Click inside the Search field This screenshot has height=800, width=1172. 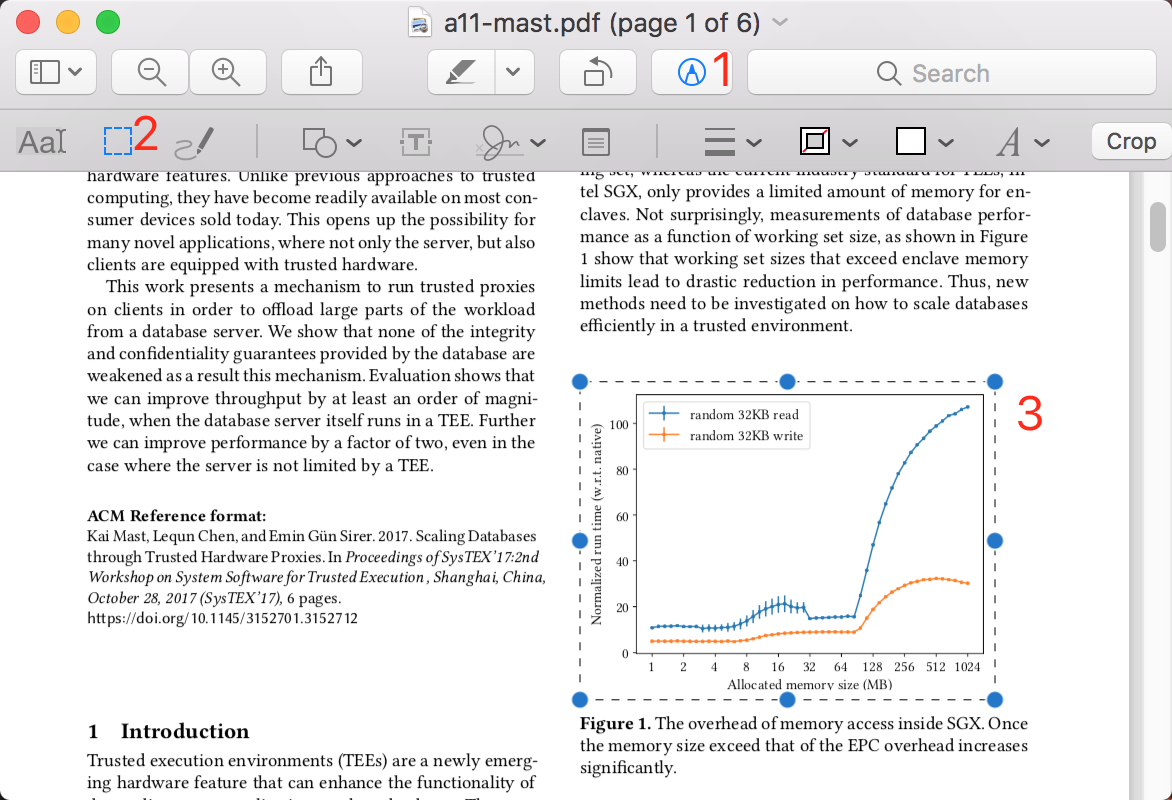[950, 71]
